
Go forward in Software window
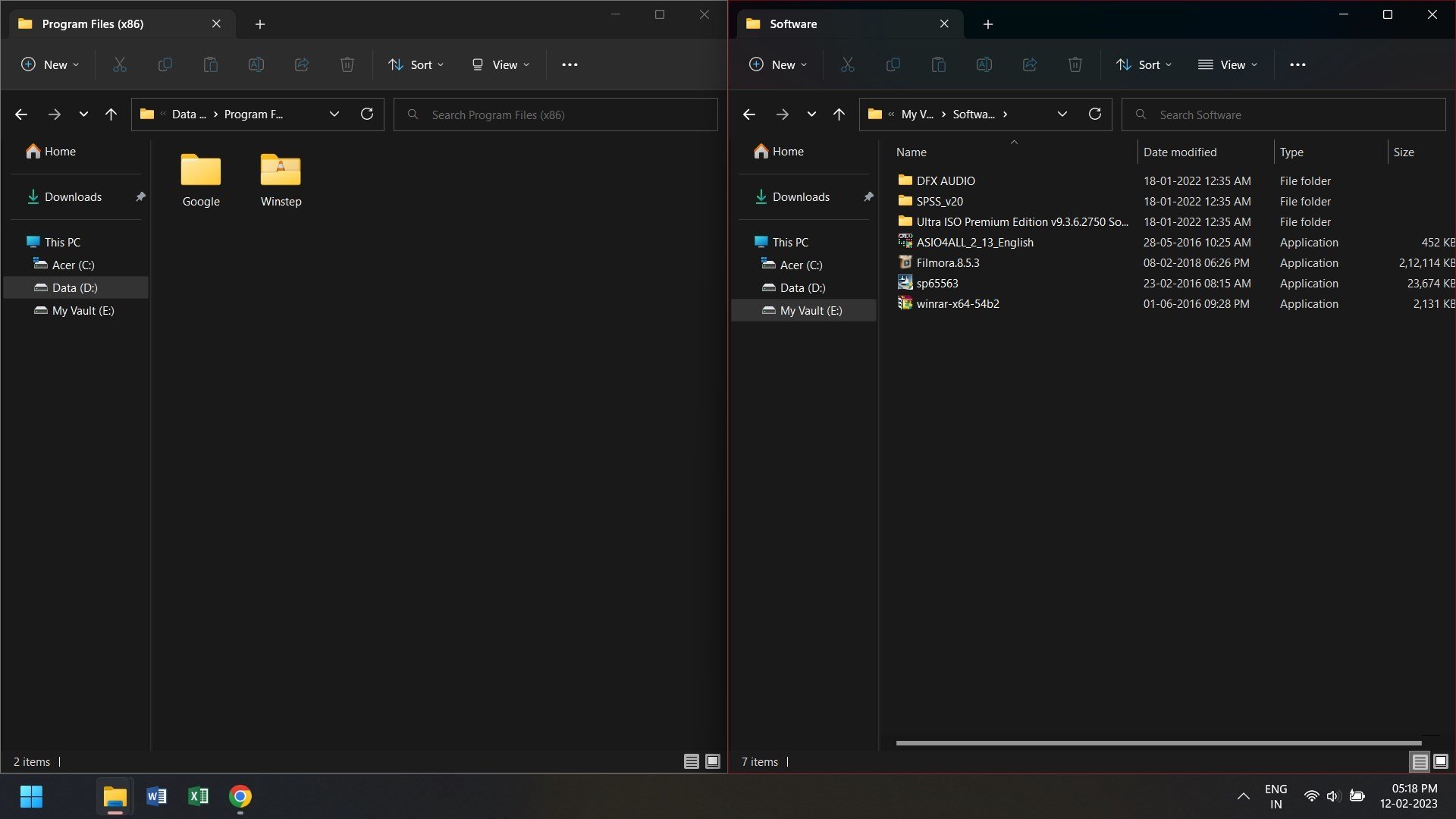782,115
